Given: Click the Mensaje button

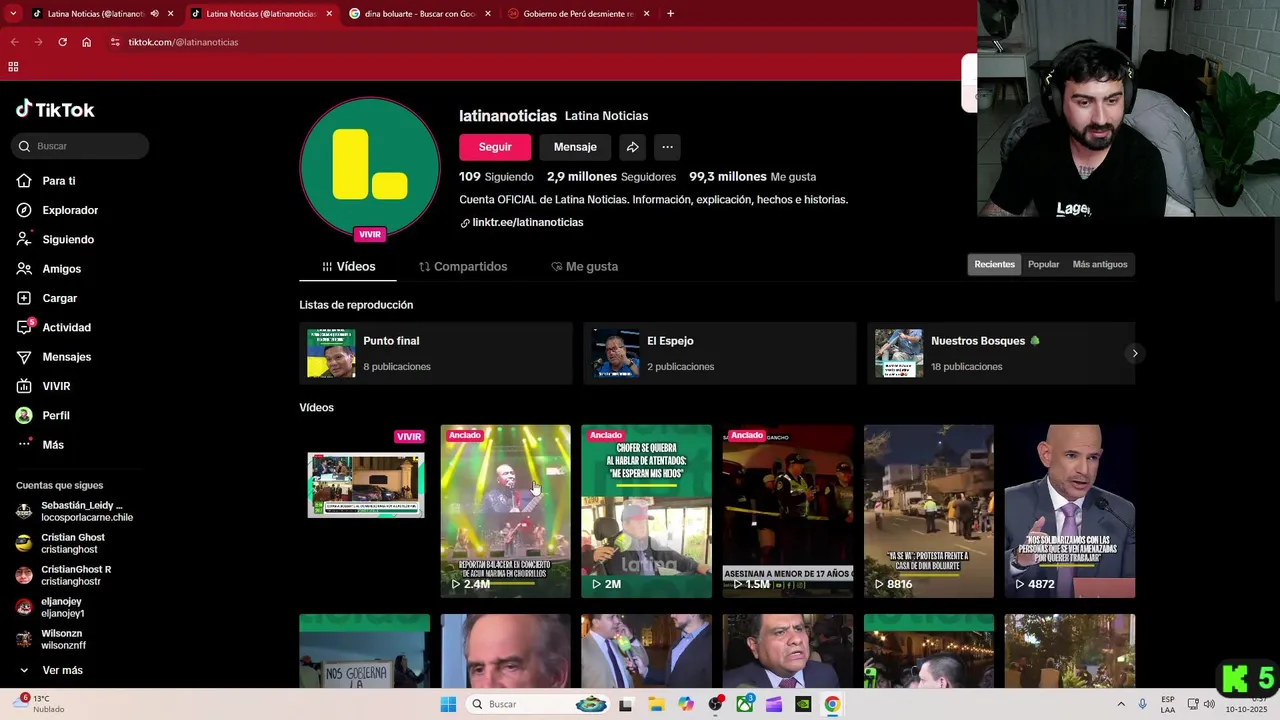Looking at the screenshot, I should 575,147.
